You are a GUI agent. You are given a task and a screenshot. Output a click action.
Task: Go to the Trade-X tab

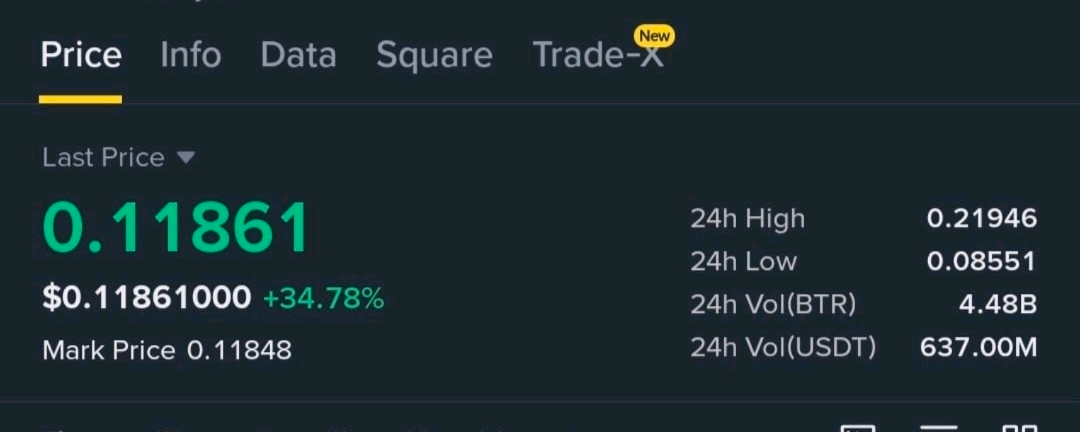[598, 55]
